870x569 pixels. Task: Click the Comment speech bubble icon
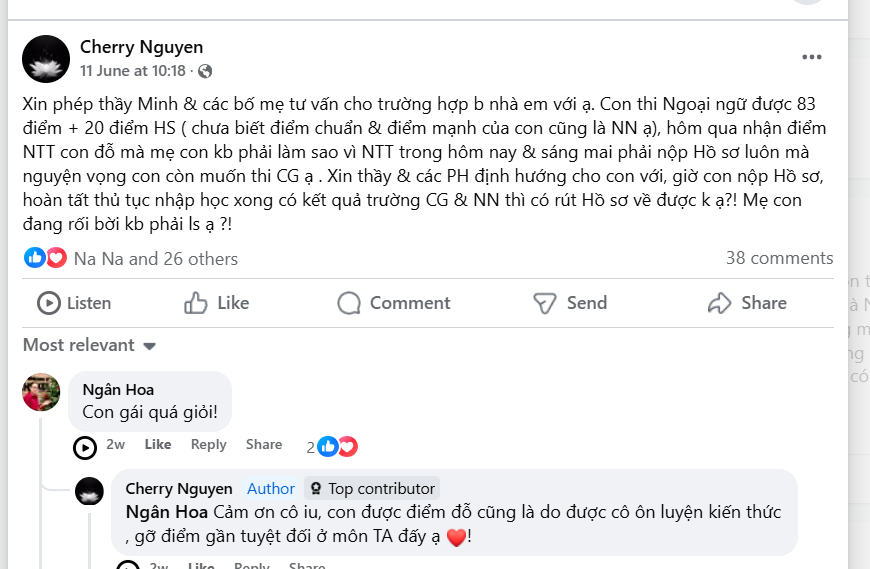click(349, 303)
